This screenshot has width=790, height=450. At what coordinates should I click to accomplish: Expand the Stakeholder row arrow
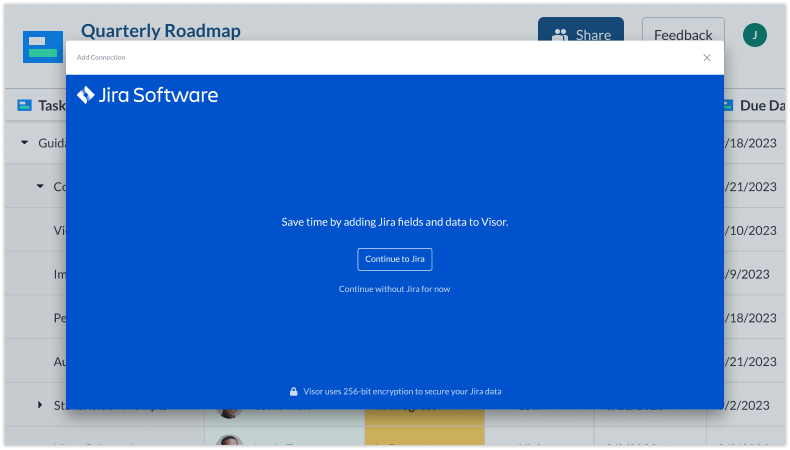click(x=40, y=405)
